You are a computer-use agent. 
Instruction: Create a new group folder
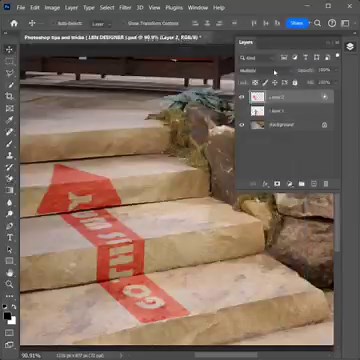pyautogui.click(x=302, y=184)
